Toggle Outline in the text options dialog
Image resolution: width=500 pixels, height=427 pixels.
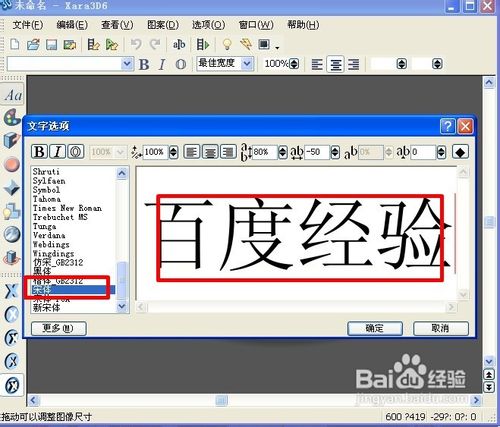click(x=76, y=152)
